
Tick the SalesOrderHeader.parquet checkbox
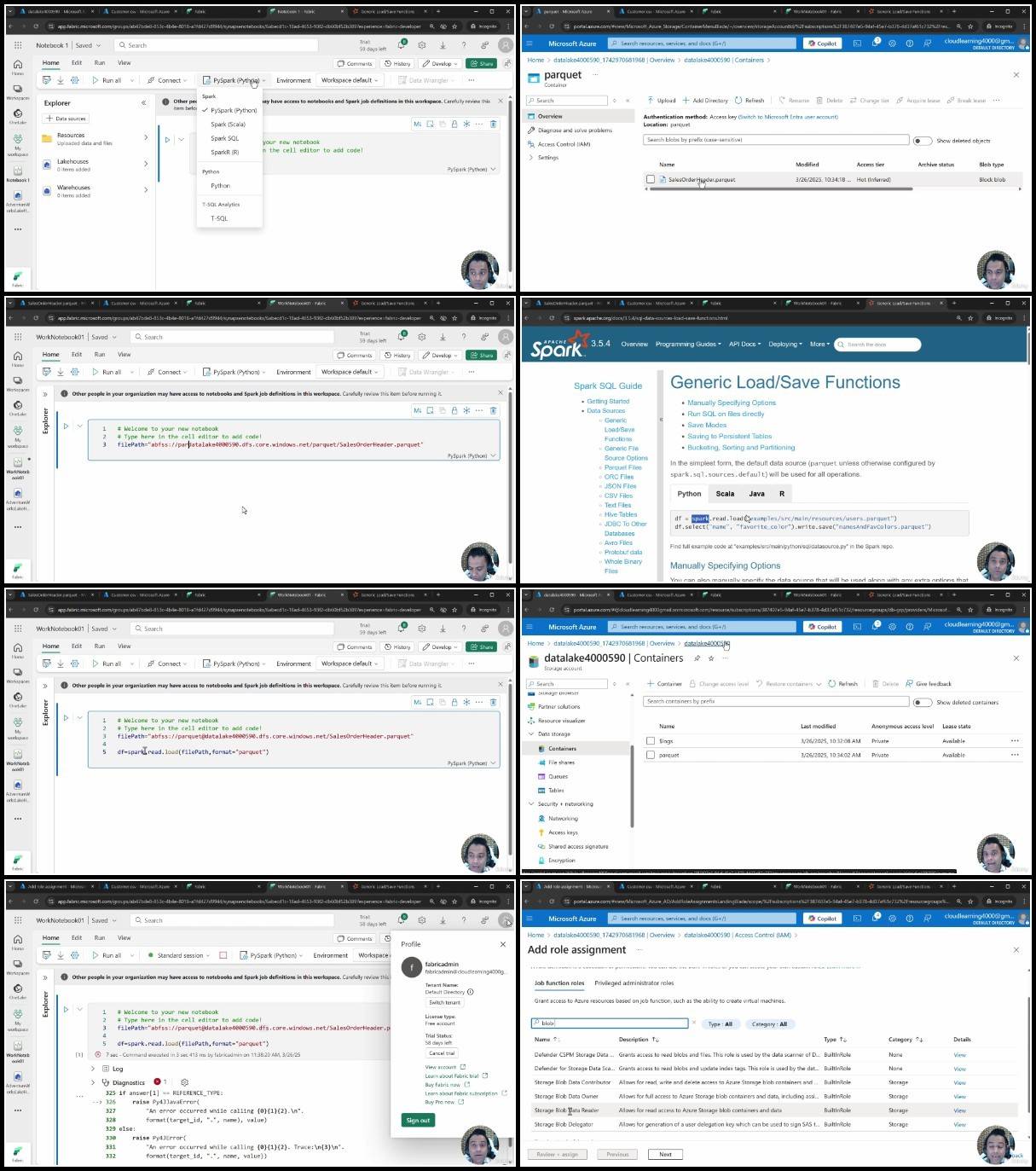click(x=651, y=179)
